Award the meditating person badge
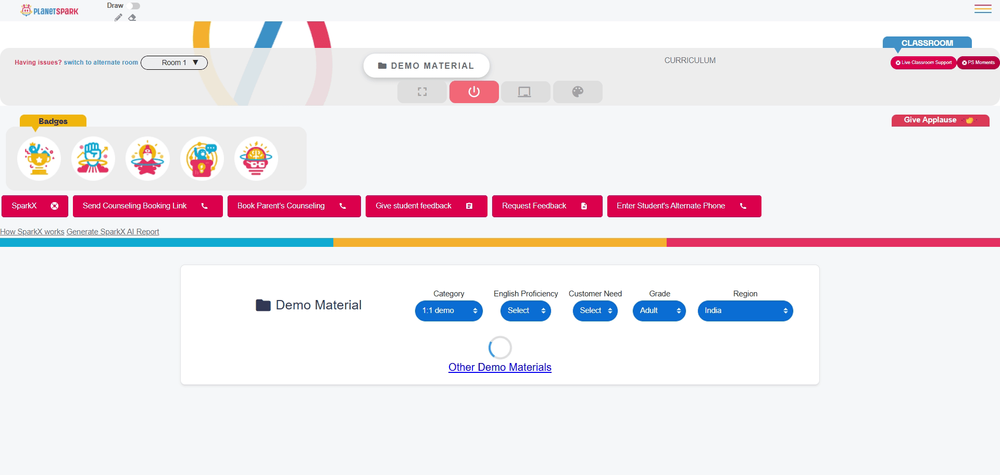Viewport: 1000px width, 475px height. (x=147, y=159)
